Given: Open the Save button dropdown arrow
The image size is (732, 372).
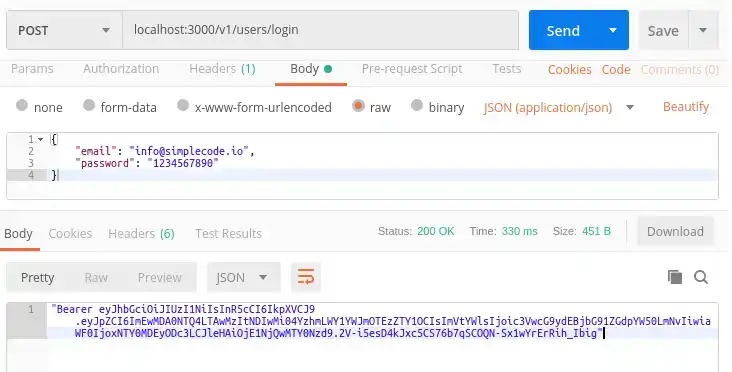Looking at the screenshot, I should [703, 30].
